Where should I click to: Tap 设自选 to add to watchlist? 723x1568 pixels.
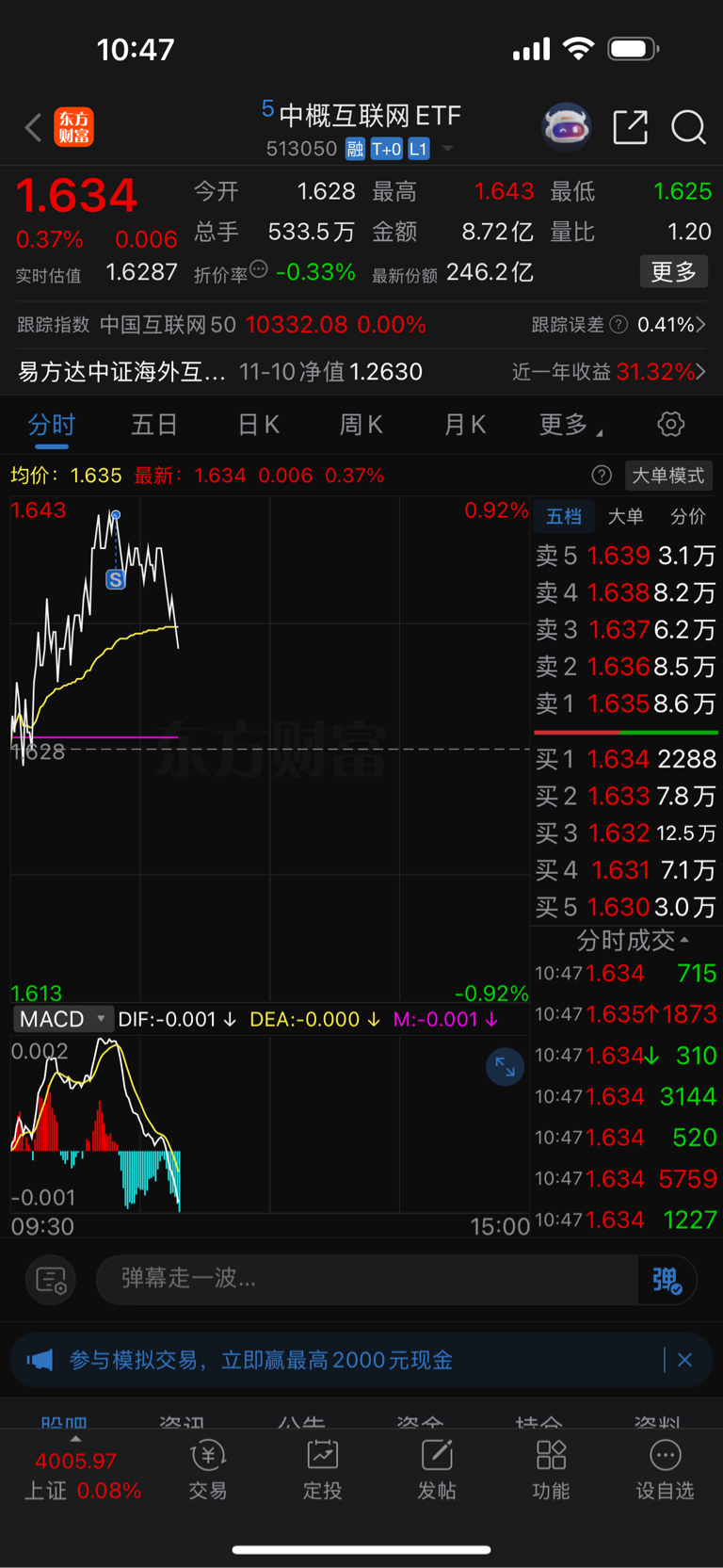point(665,1470)
